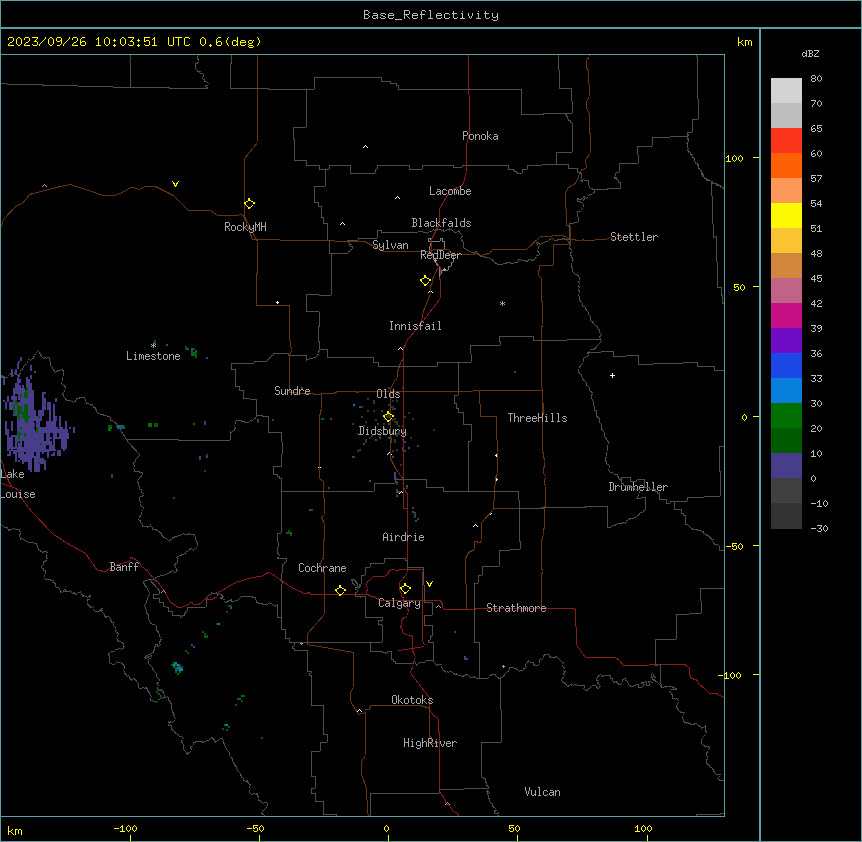Select the red 60-65 dBZ color swatch
The width and height of the screenshot is (862, 842).
click(786, 141)
